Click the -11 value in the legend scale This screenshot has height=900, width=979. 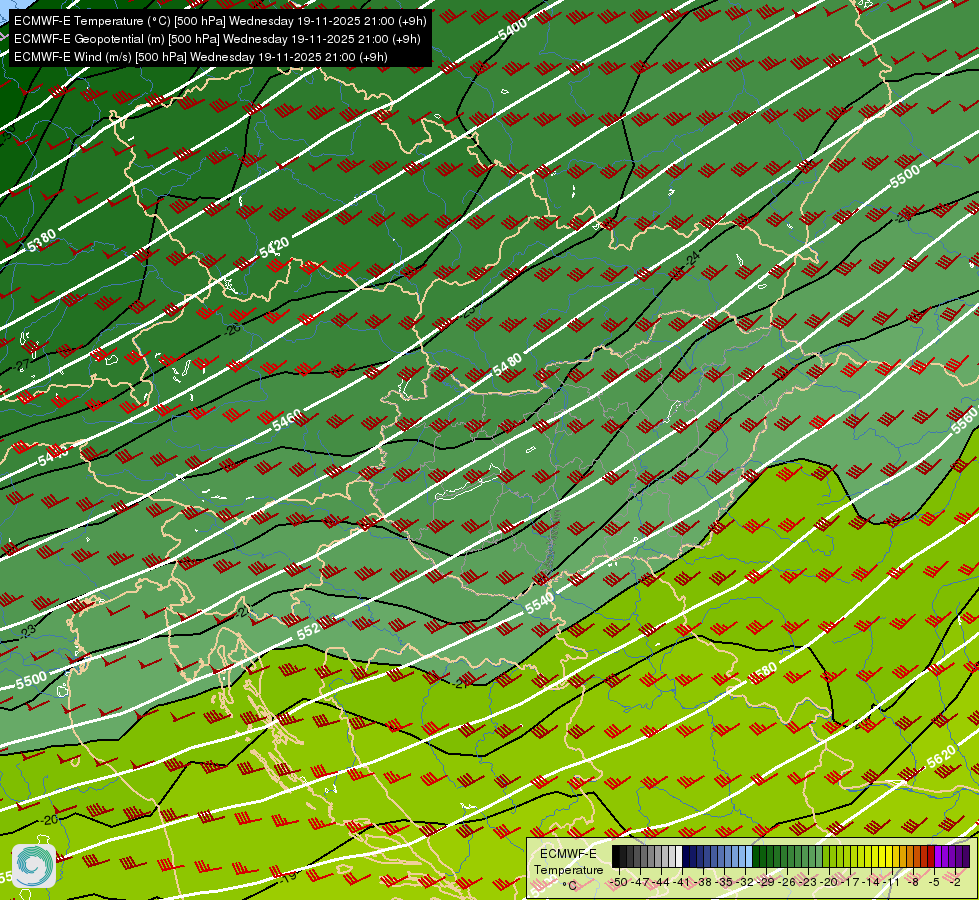(x=891, y=882)
